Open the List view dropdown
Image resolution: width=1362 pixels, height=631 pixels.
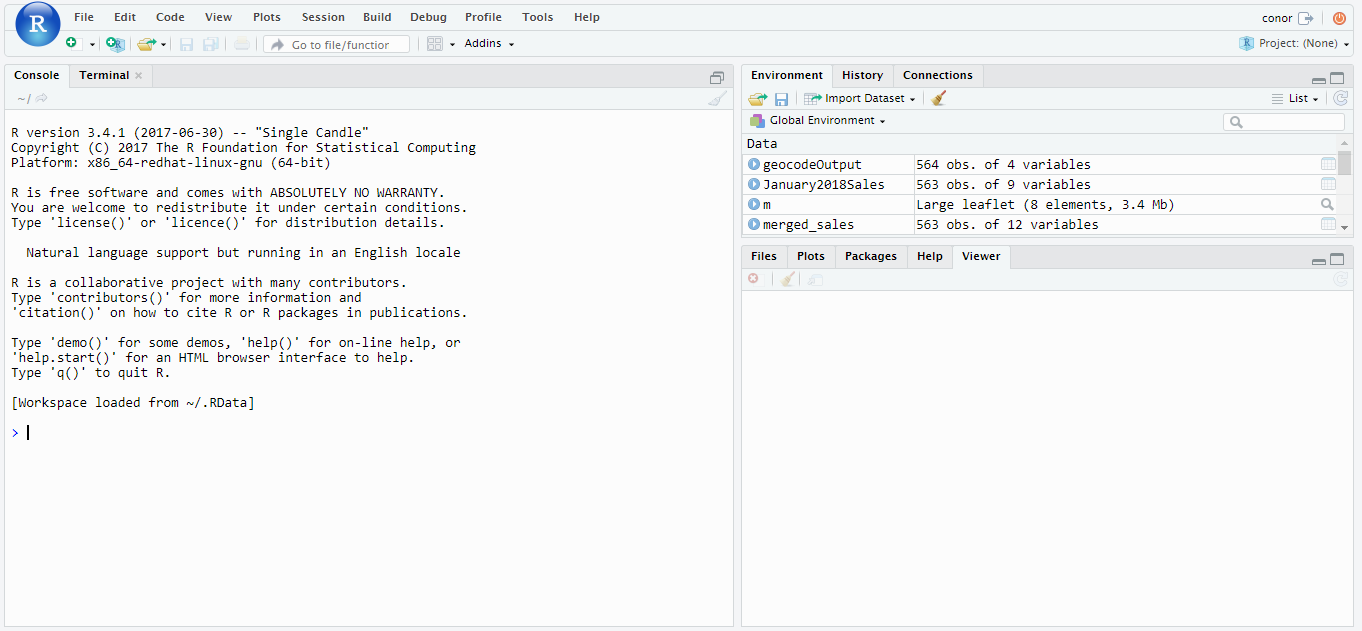click(1295, 98)
